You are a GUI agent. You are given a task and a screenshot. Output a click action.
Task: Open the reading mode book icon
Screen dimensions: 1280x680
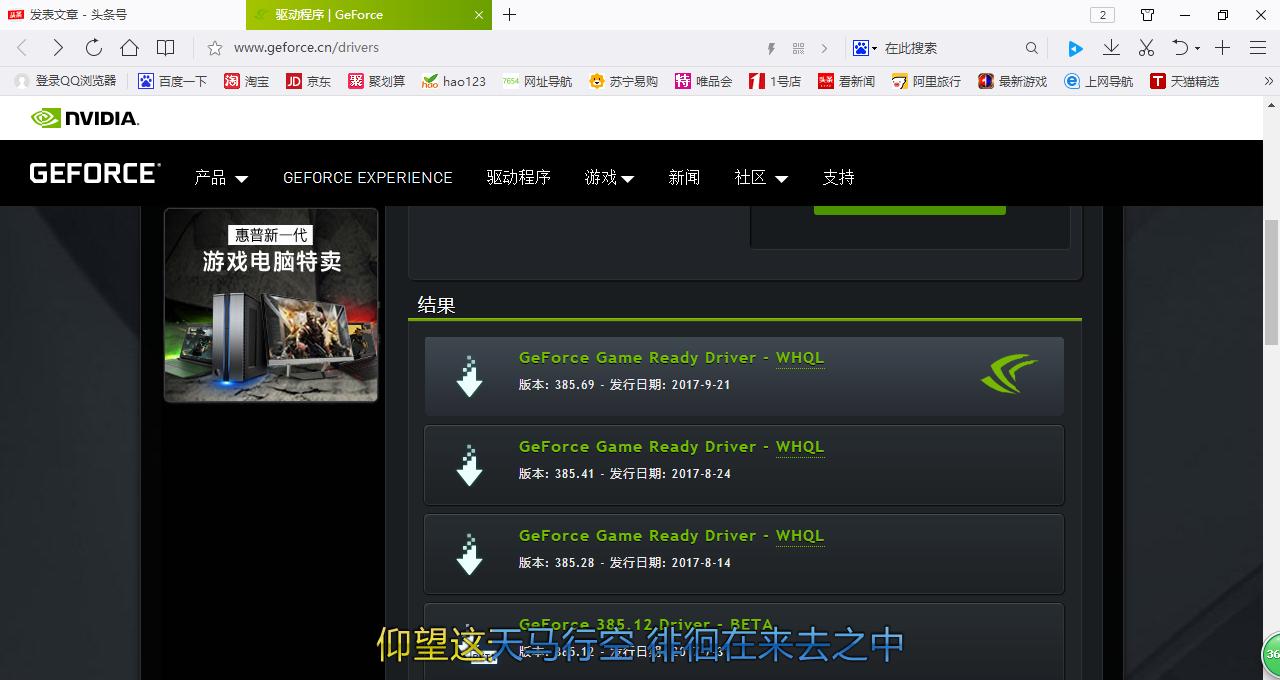(166, 48)
